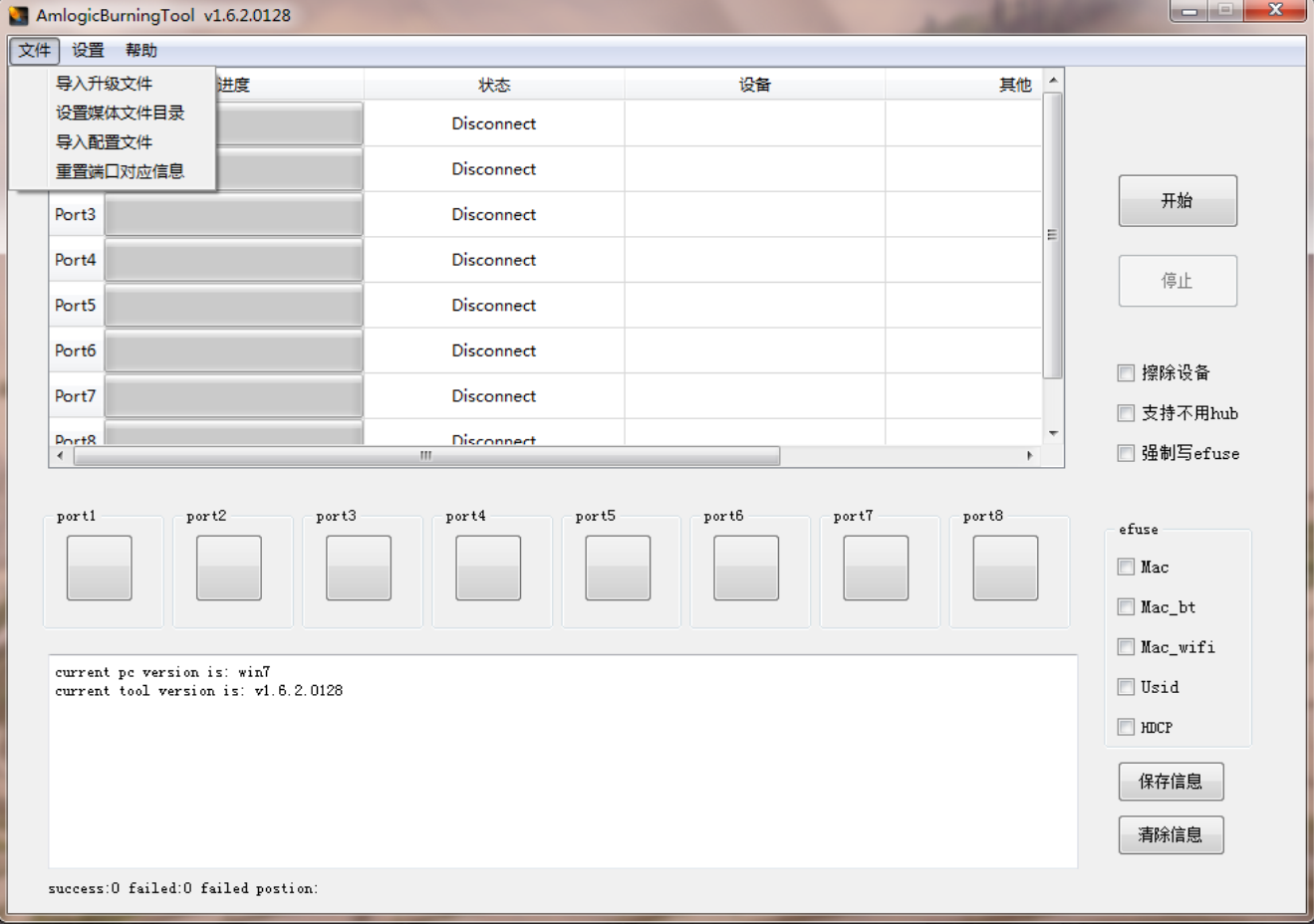Viewport: 1314px width, 924px height.
Task: Click the 状态 column header
Action: (x=494, y=85)
